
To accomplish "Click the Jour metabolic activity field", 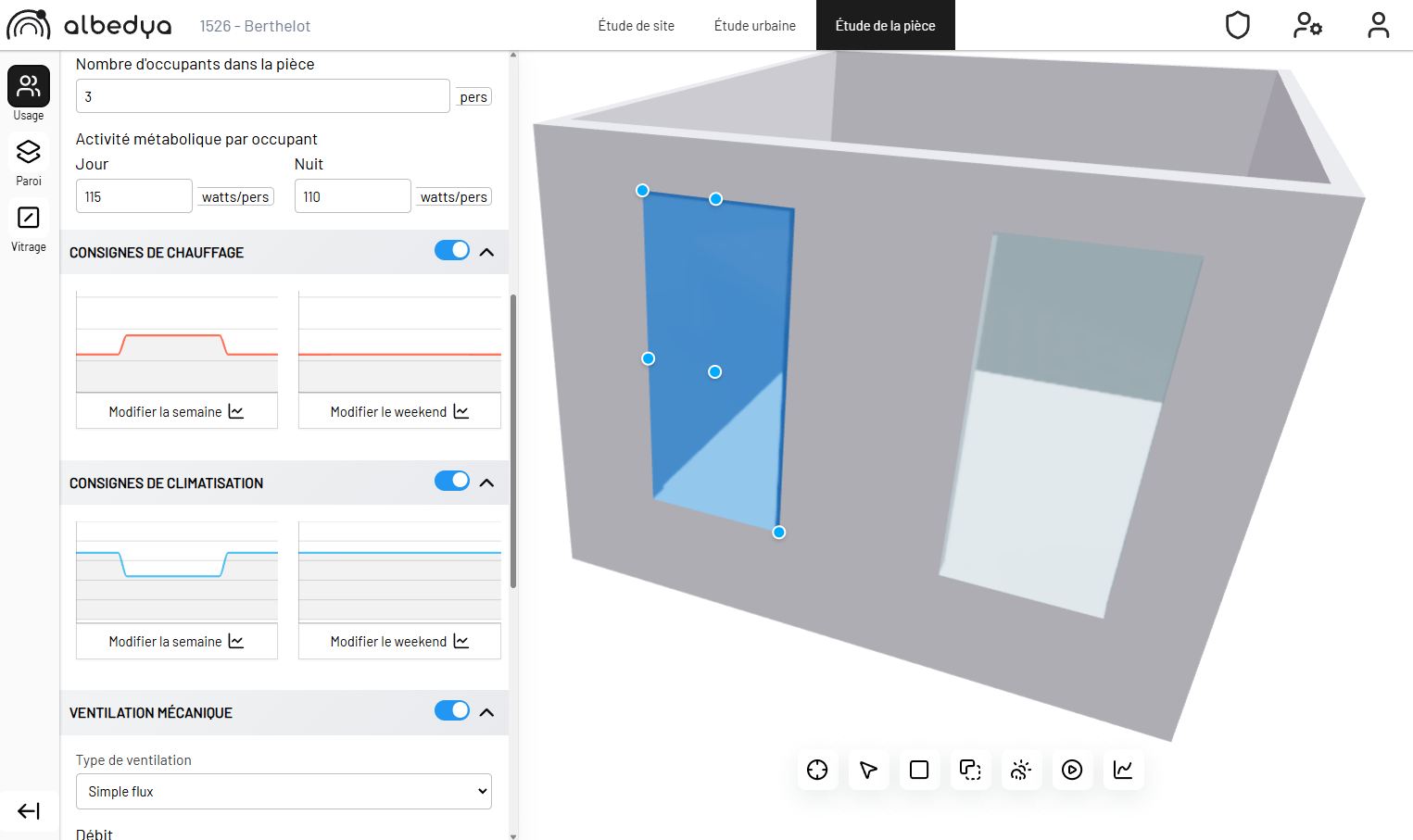I will [134, 196].
